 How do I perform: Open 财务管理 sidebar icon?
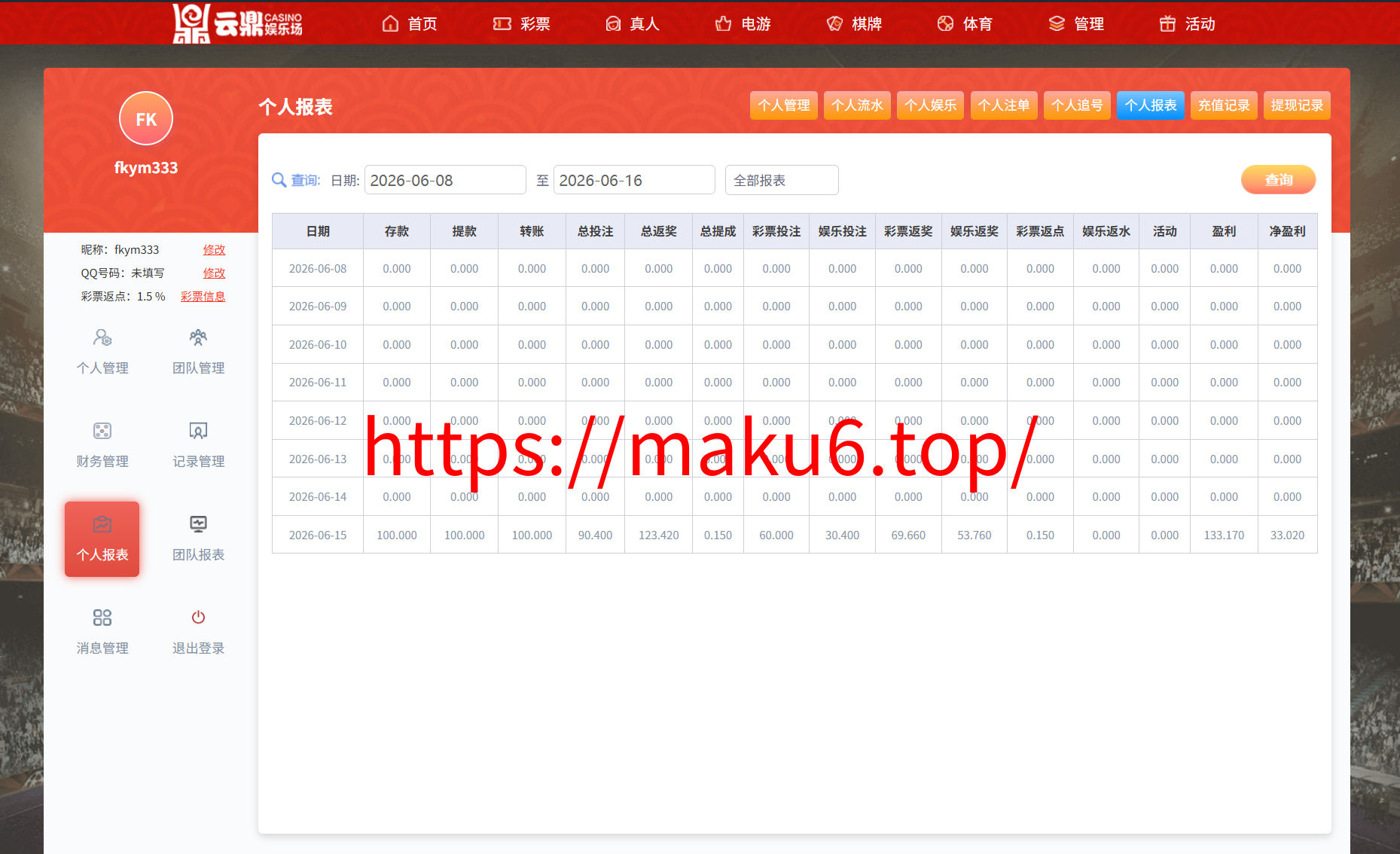click(102, 430)
